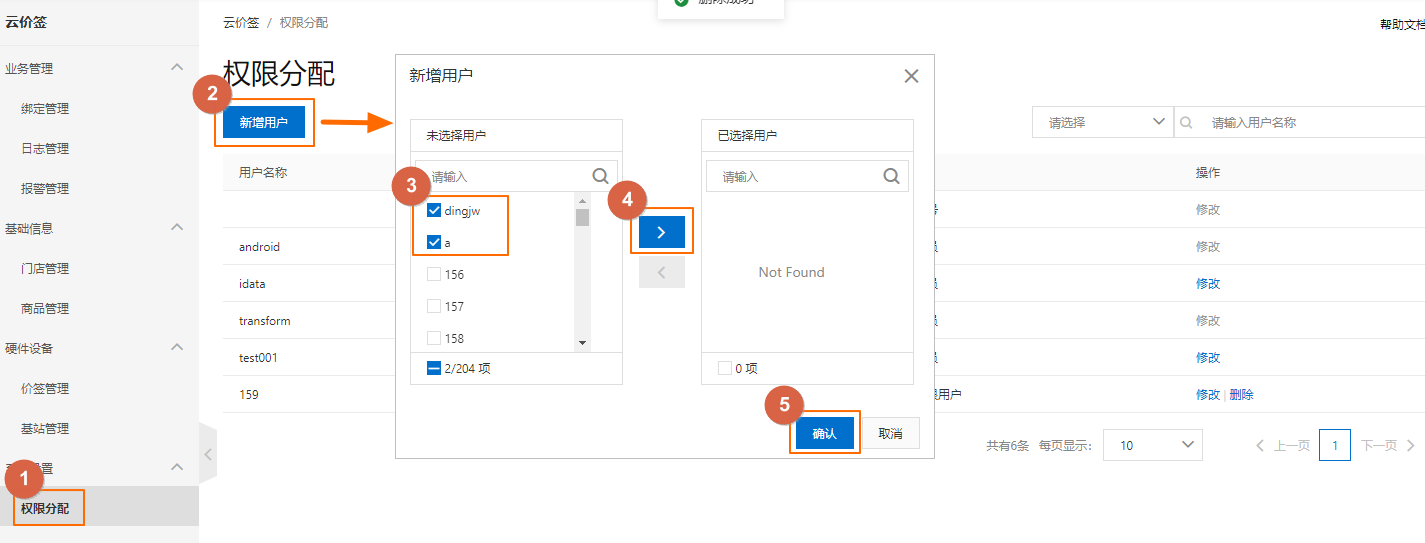Open the 请选择 dropdown filter
This screenshot has height=543, width=1425.
point(1103,122)
